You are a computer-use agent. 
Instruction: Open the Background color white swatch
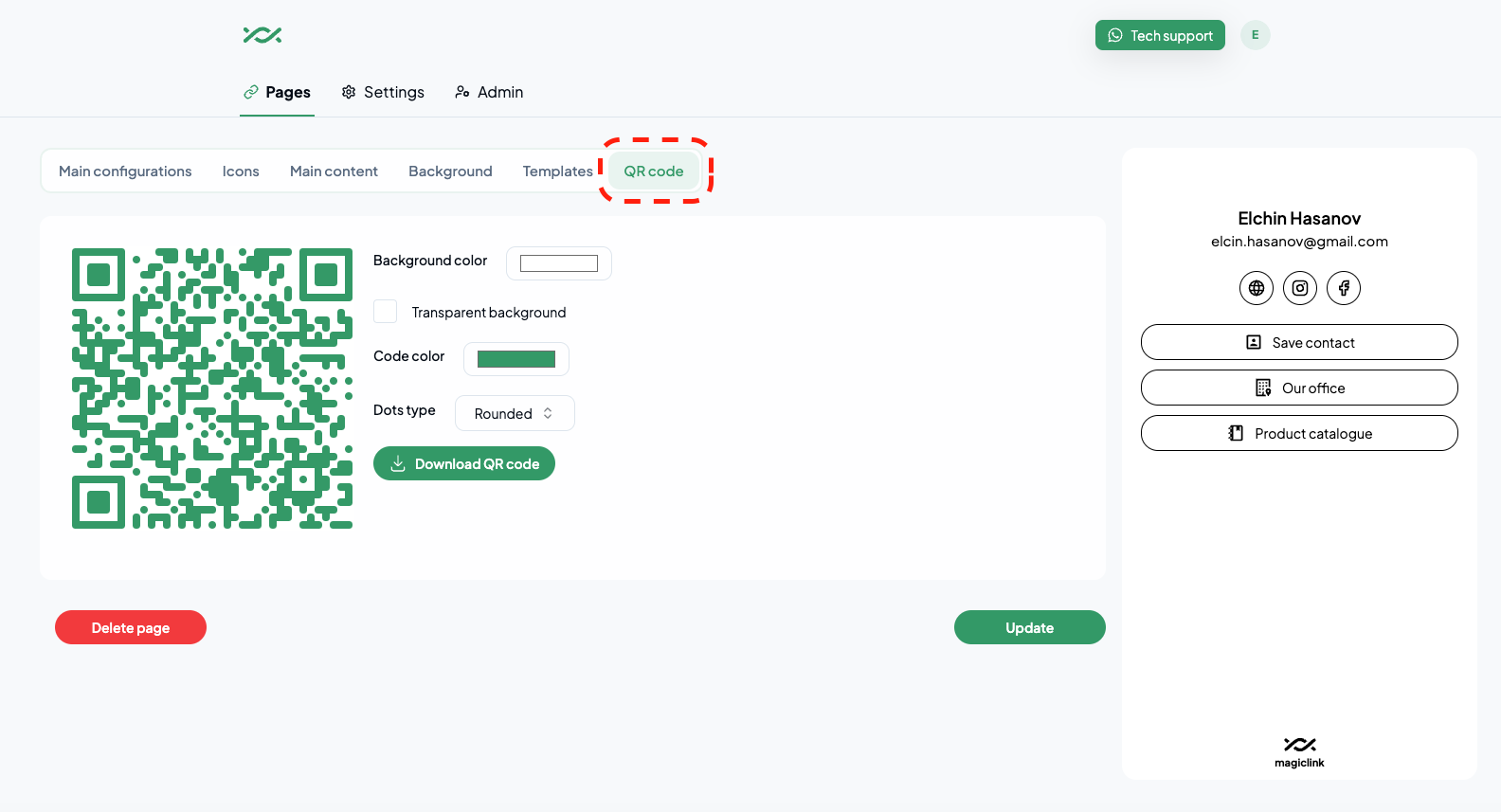click(559, 263)
